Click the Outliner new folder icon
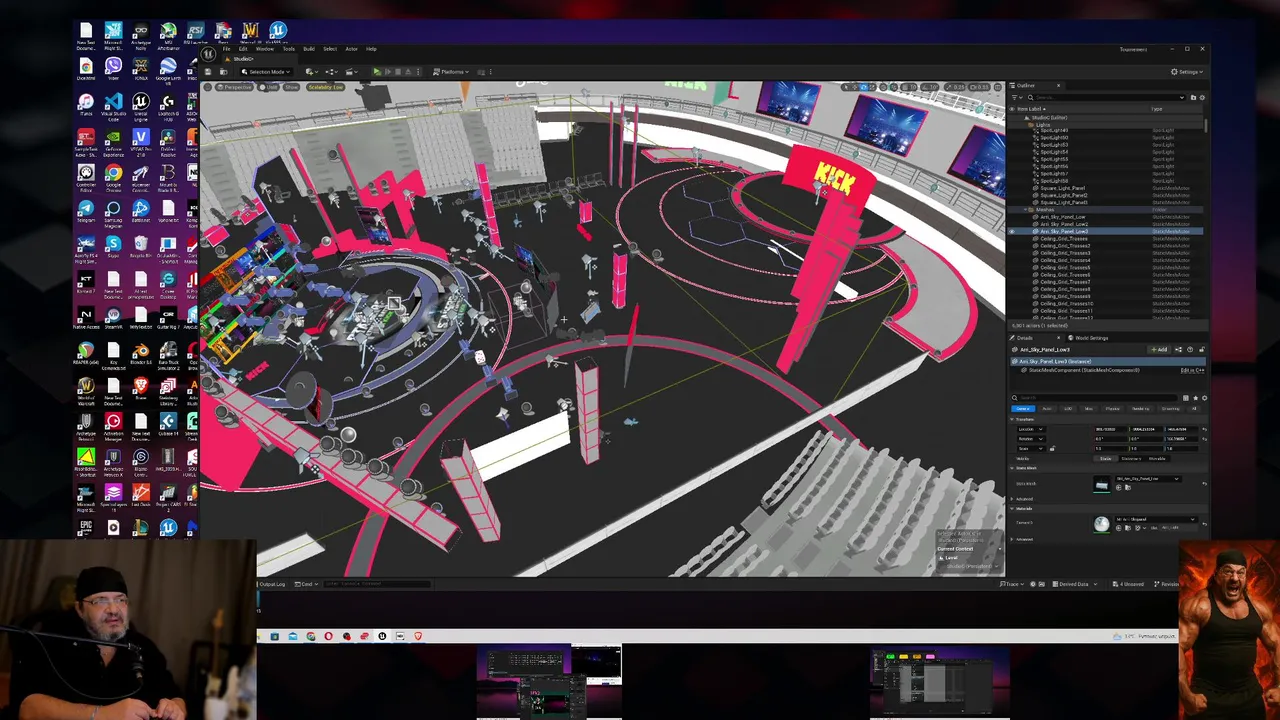1280x720 pixels. tap(1193, 97)
